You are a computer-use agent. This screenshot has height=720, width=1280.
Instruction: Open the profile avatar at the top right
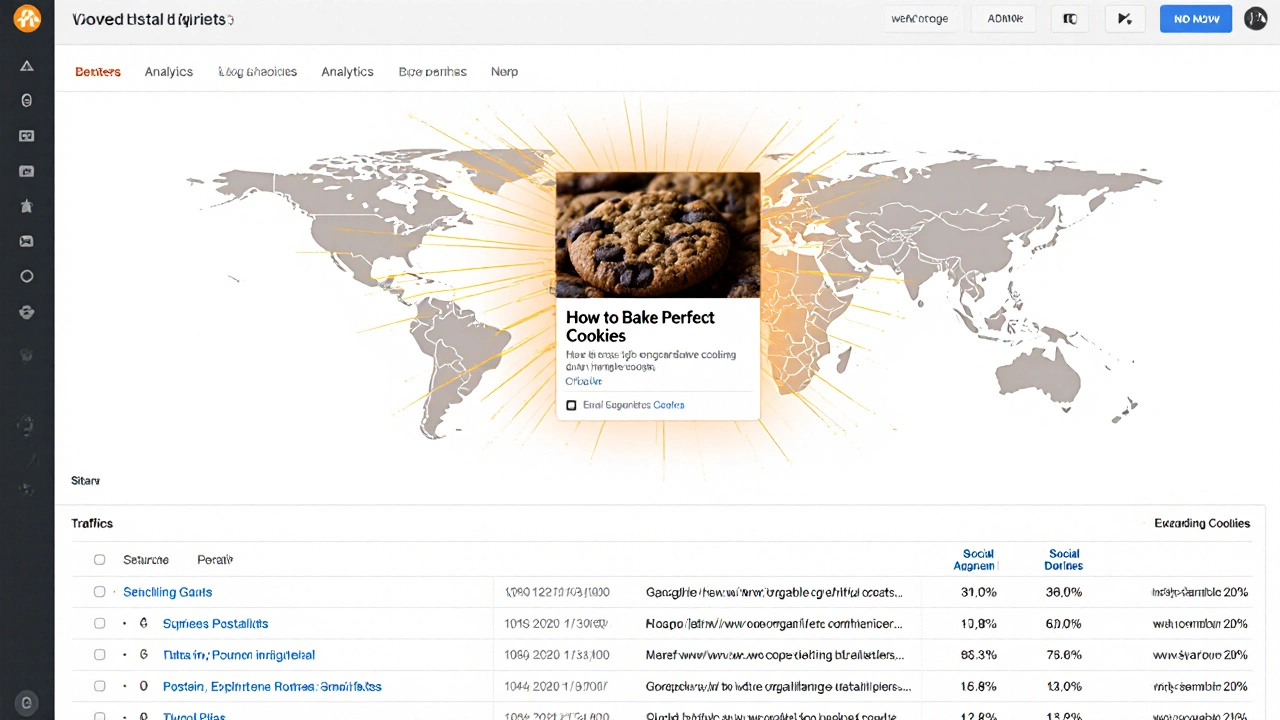[x=1256, y=18]
